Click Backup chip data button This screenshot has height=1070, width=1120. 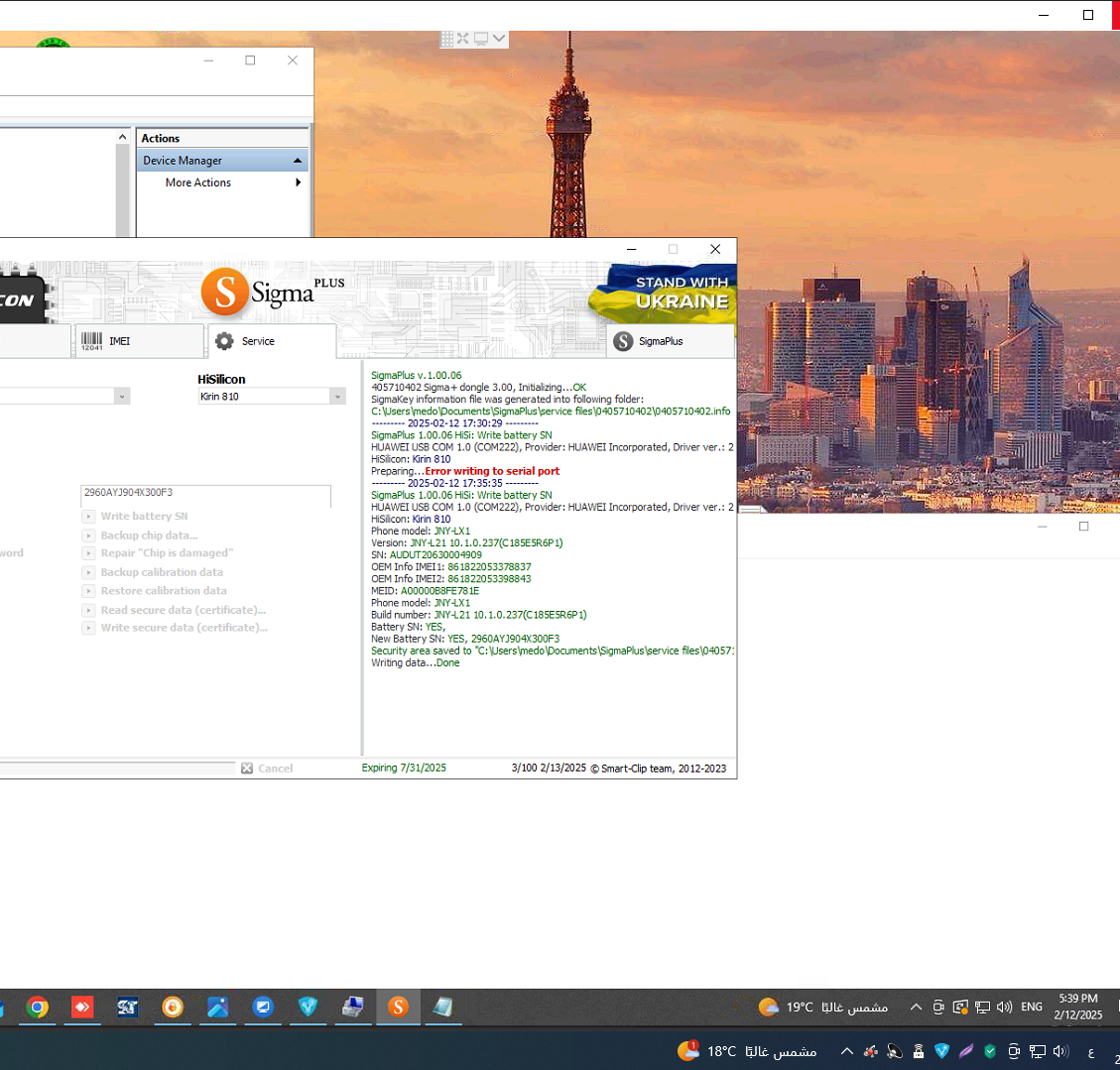[x=141, y=535]
